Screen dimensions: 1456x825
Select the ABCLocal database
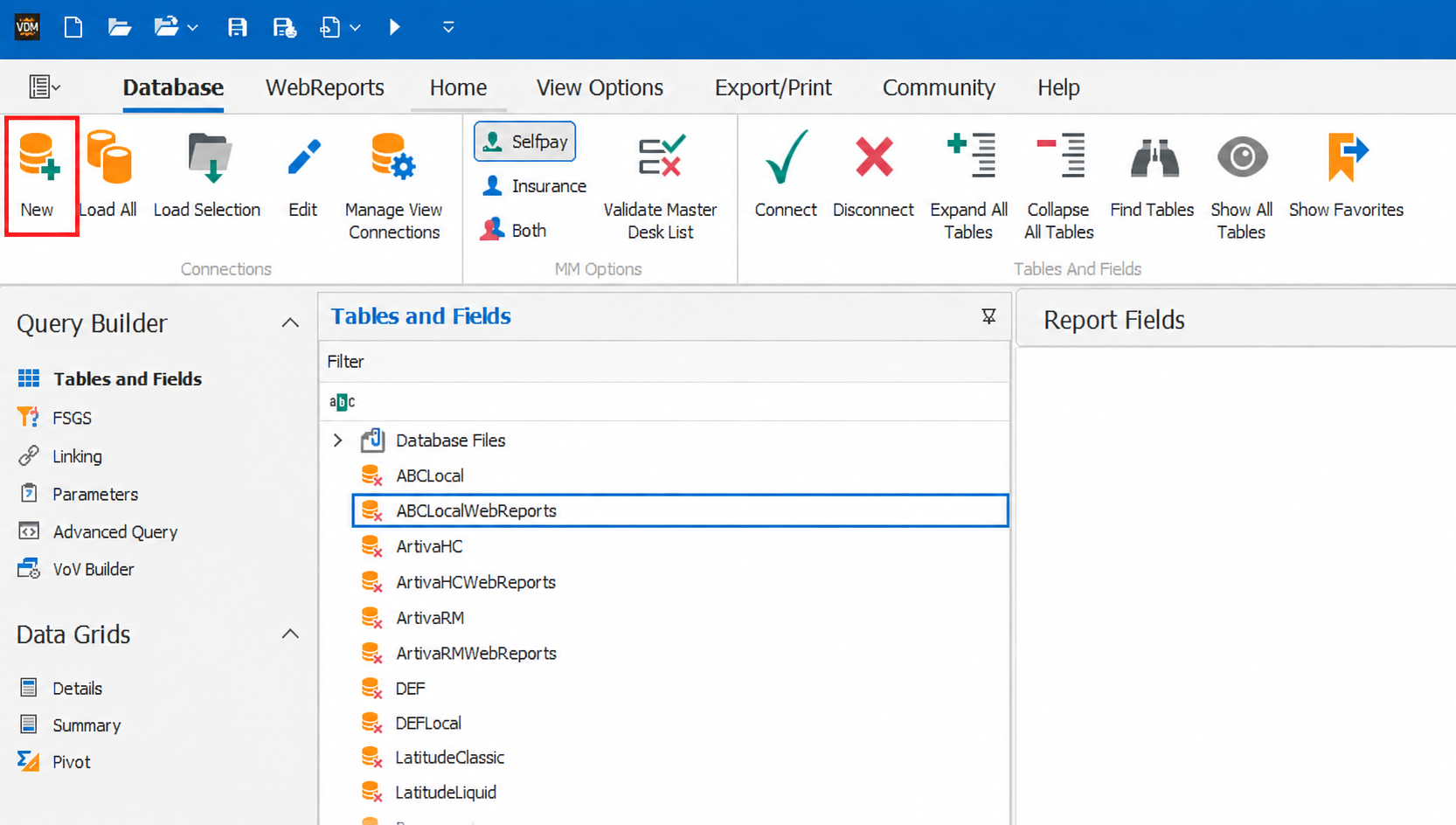[x=430, y=475]
